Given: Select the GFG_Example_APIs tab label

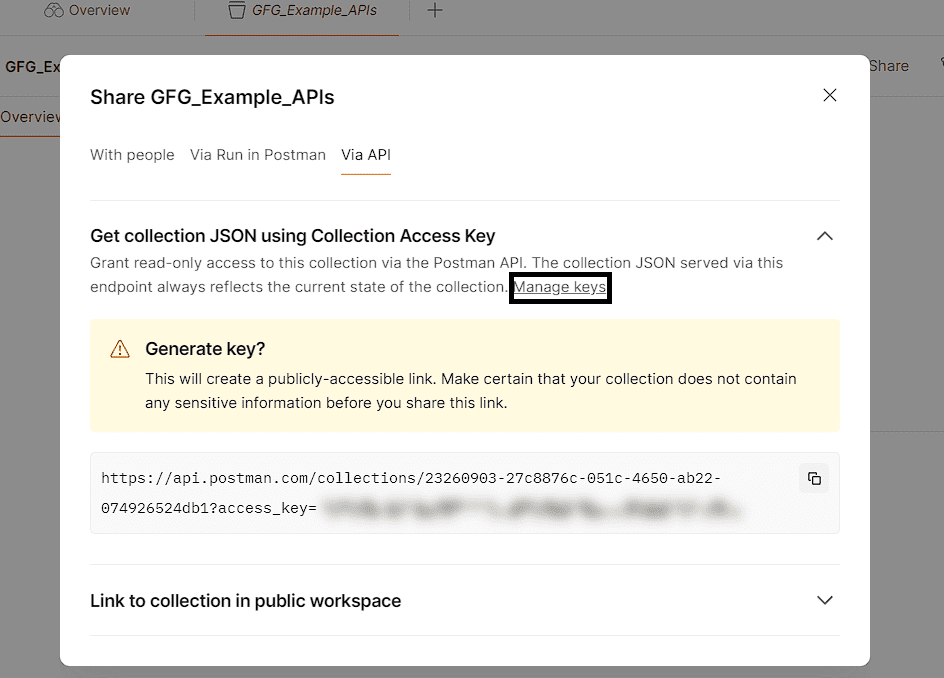Looking at the screenshot, I should coord(314,11).
